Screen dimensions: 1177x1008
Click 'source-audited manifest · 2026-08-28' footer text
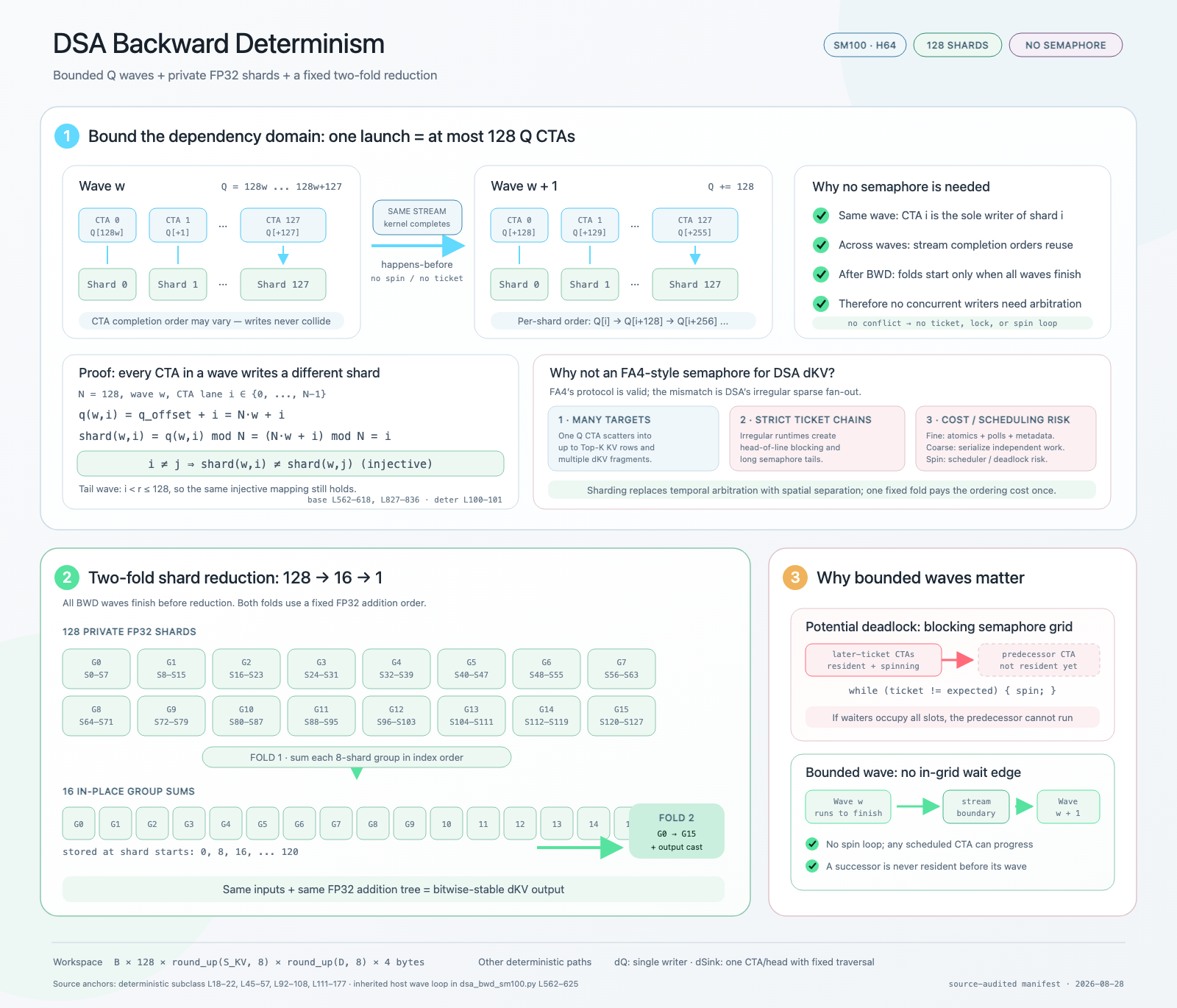point(1036,984)
